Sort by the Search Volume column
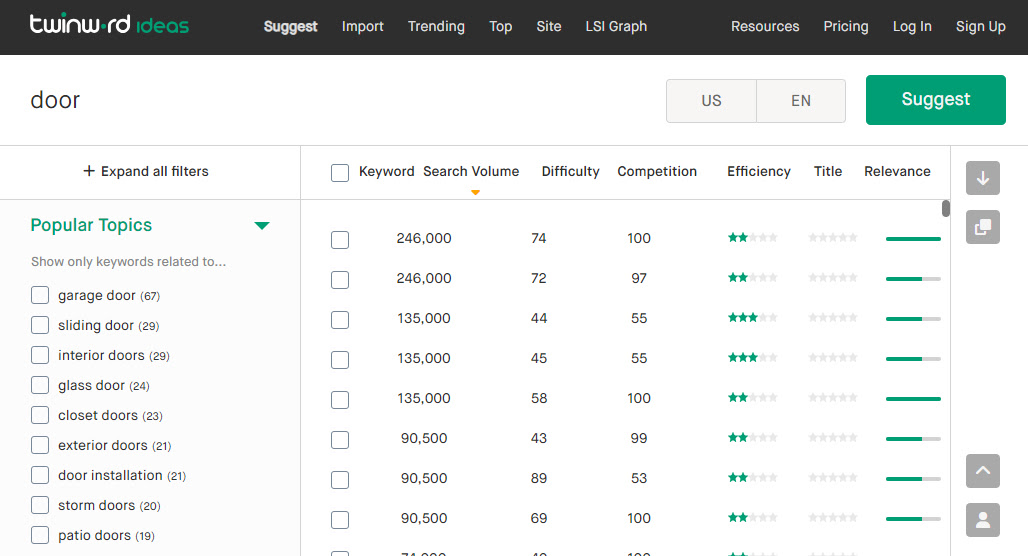 click(x=471, y=171)
